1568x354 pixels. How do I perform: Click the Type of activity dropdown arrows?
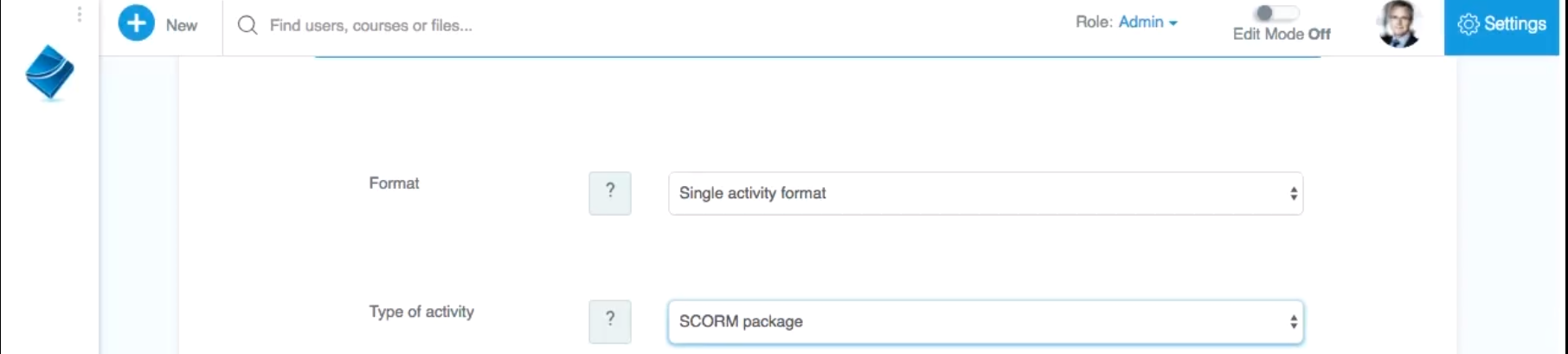tap(1294, 322)
